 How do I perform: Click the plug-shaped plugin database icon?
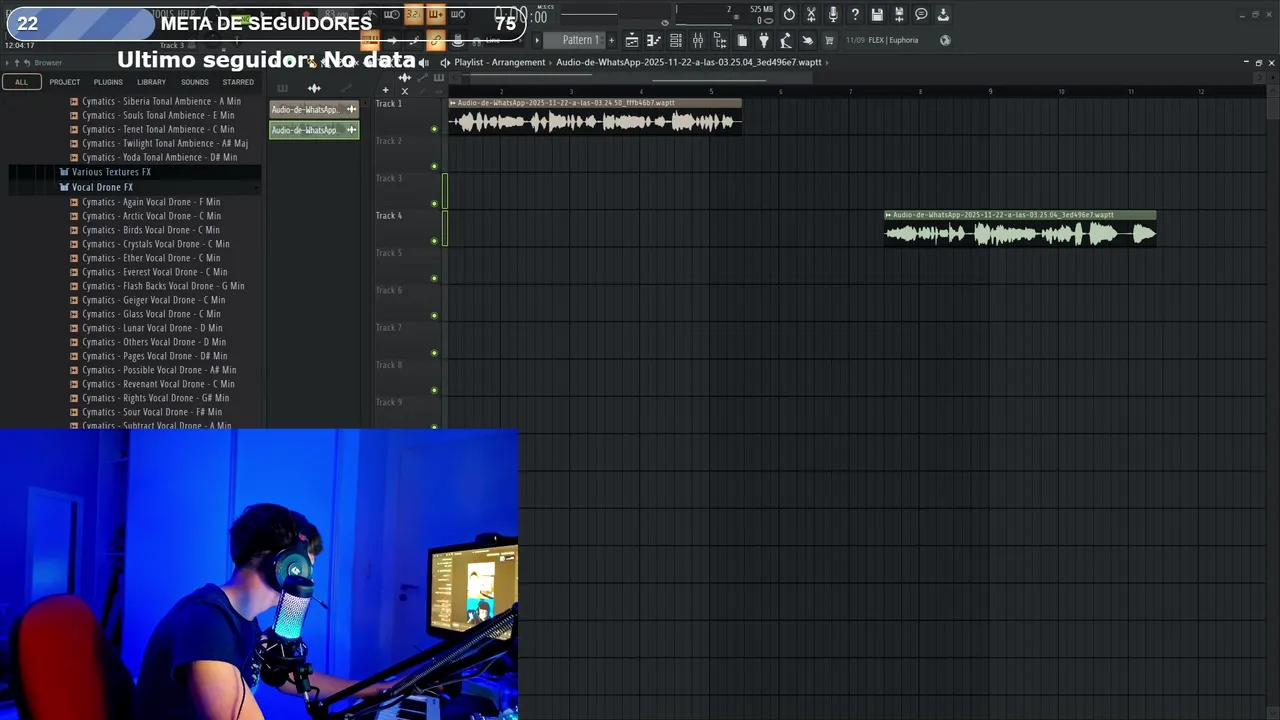point(764,40)
